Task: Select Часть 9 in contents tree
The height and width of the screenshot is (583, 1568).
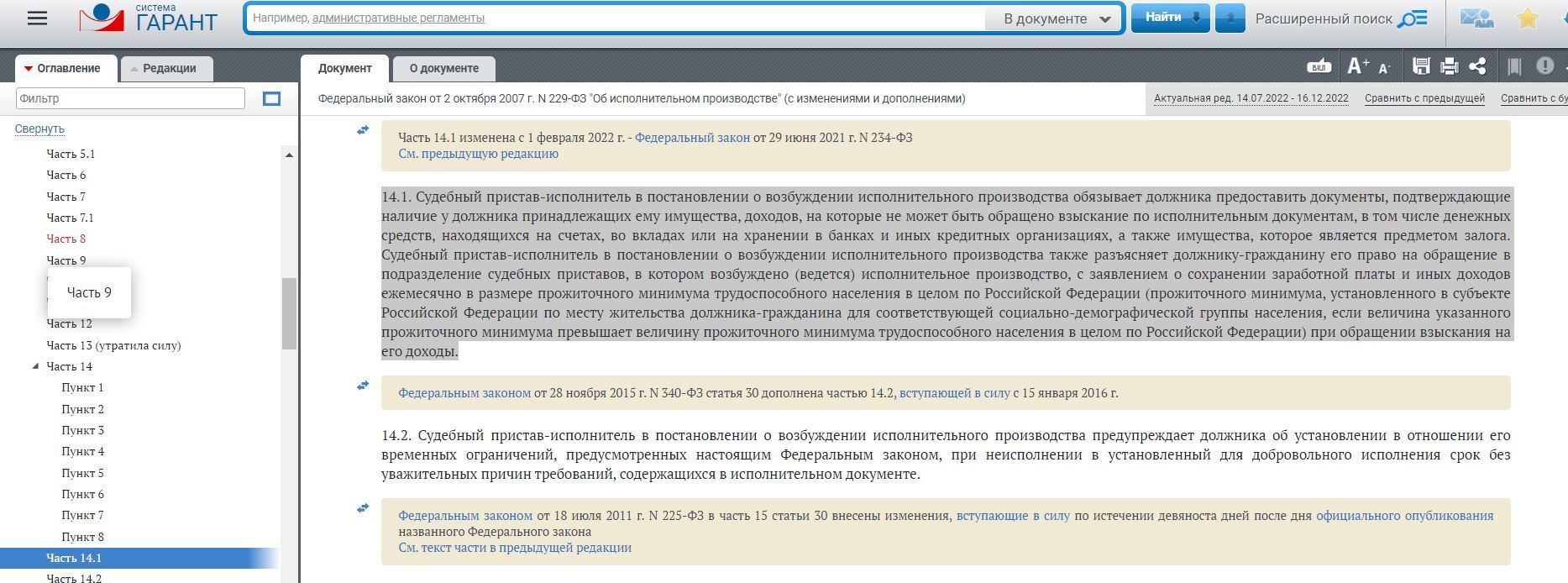Action: (66, 260)
